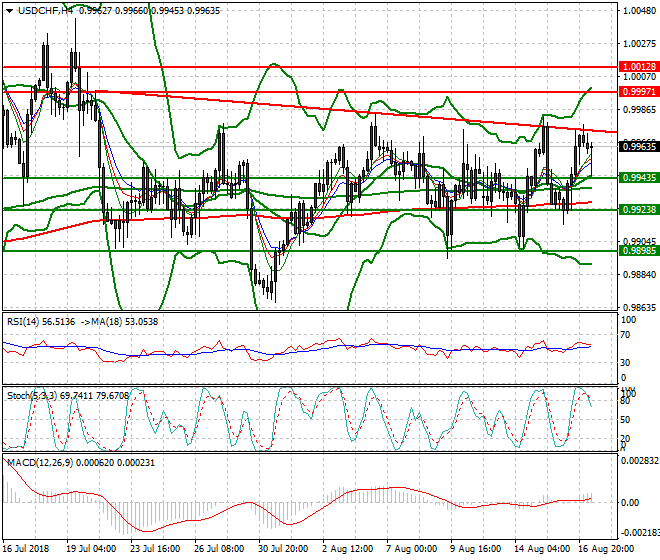
Task: Click the 19 Jul 04:00 time label
Action: [91, 549]
